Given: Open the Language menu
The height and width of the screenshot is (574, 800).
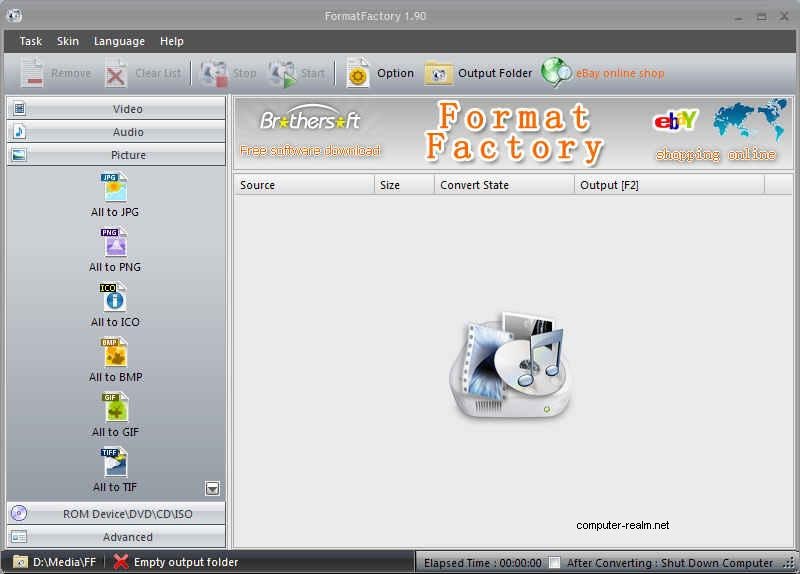Looking at the screenshot, I should 119,41.
